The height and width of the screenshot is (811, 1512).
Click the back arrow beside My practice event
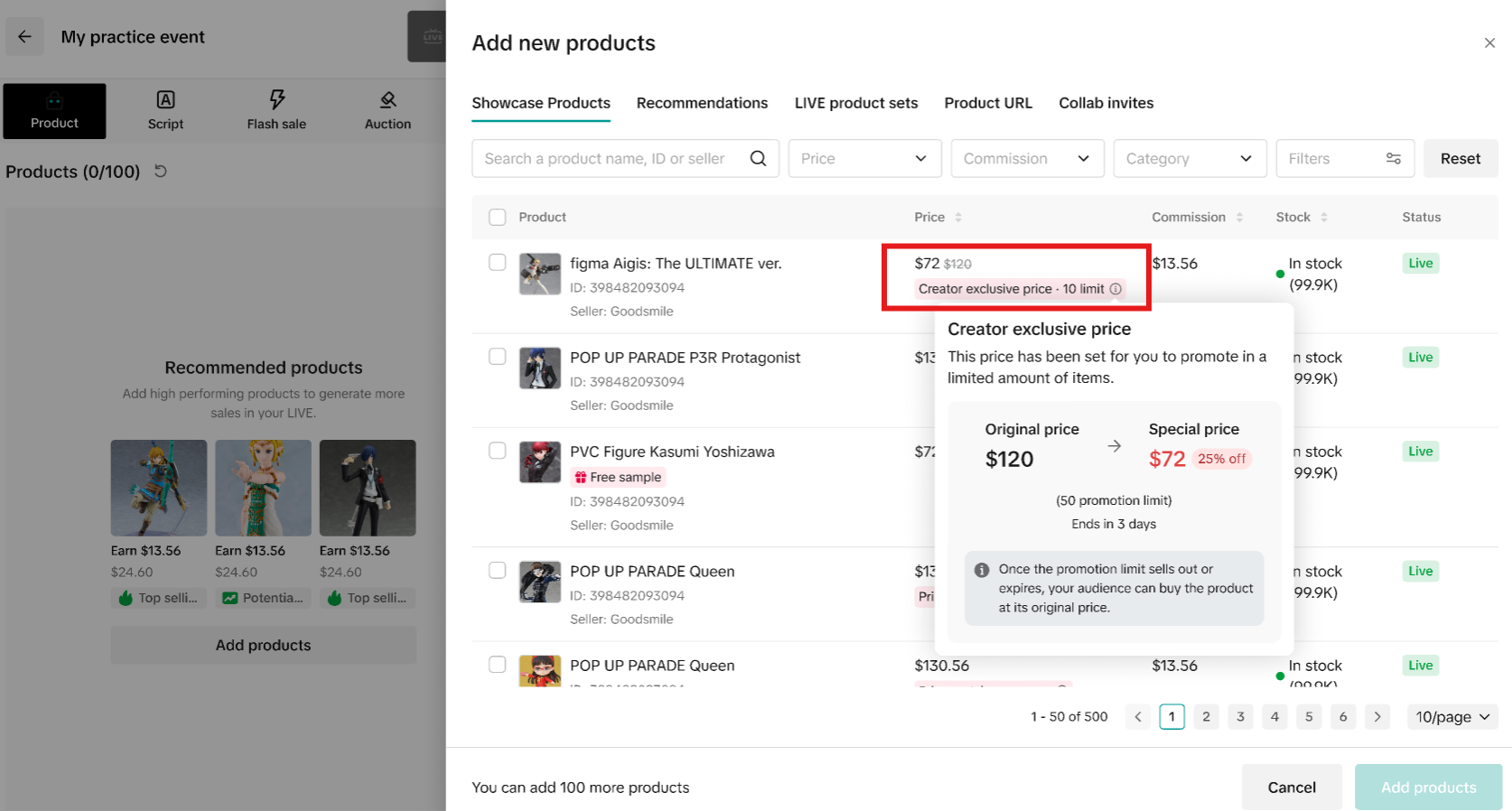tap(24, 37)
